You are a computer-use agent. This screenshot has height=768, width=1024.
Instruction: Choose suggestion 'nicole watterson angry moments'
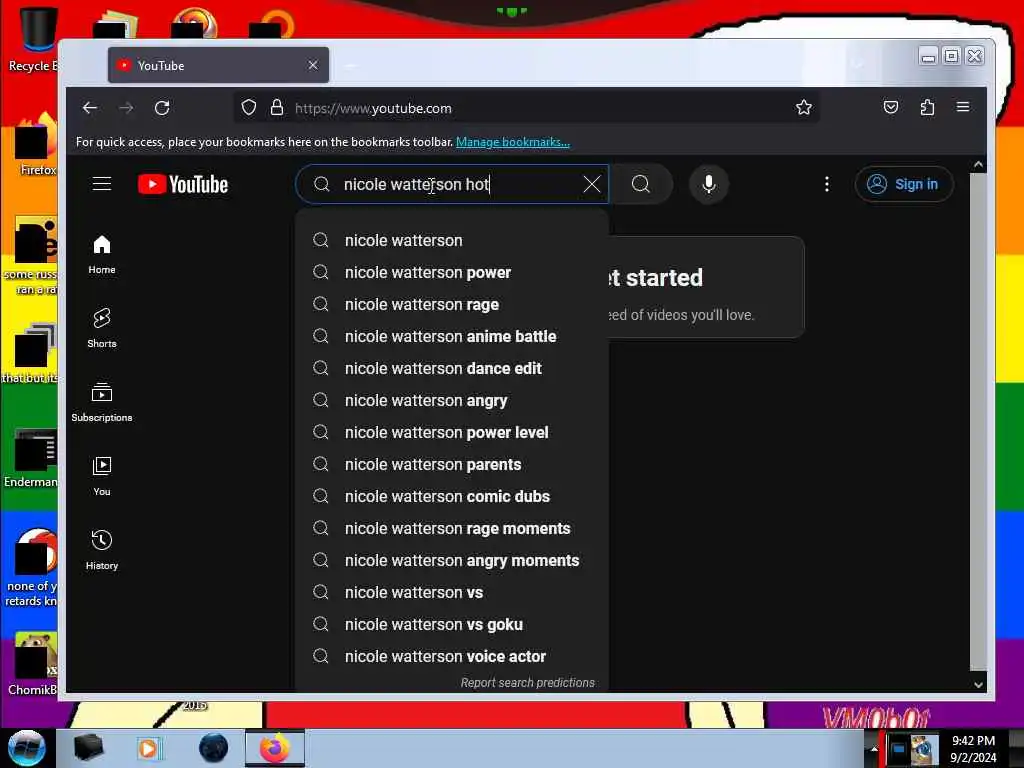[452, 560]
